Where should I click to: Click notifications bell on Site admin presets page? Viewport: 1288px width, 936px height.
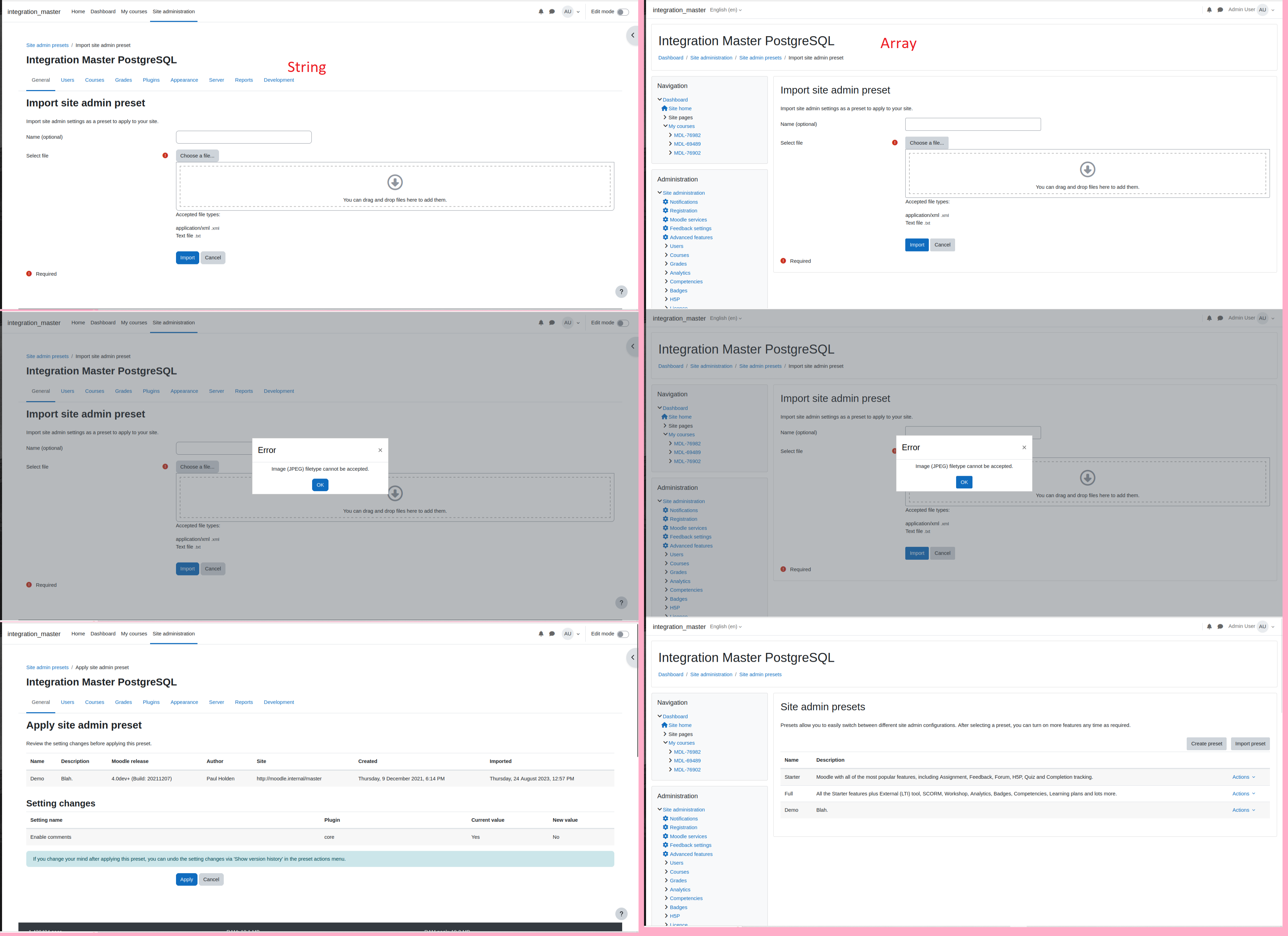(1209, 627)
